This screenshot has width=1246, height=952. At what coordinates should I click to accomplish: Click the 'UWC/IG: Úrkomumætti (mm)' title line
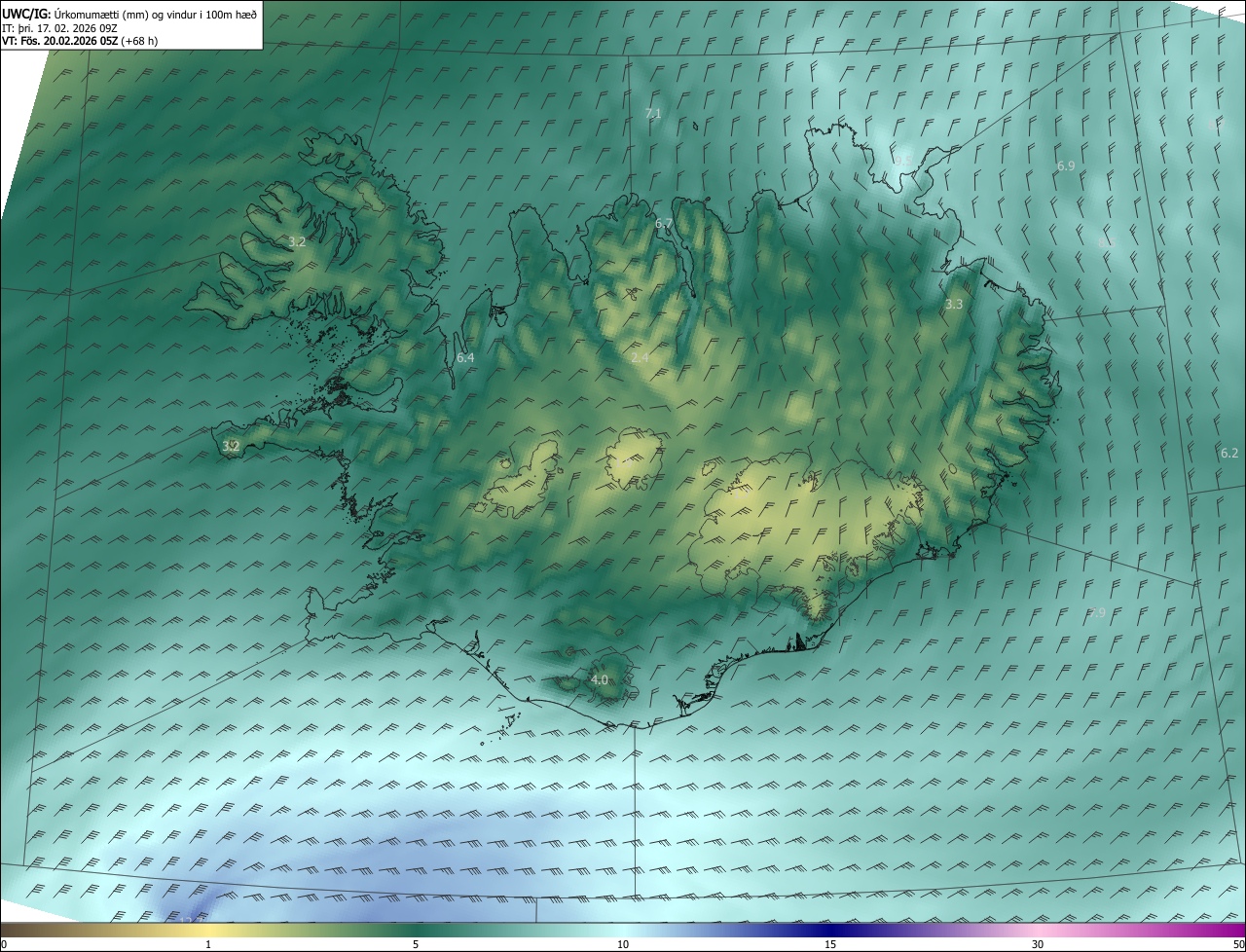point(129,15)
